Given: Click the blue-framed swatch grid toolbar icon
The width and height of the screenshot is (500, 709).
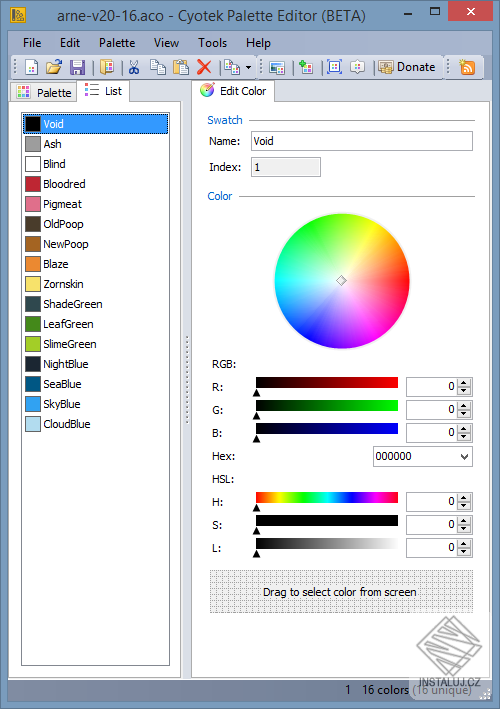Looking at the screenshot, I should 334,67.
